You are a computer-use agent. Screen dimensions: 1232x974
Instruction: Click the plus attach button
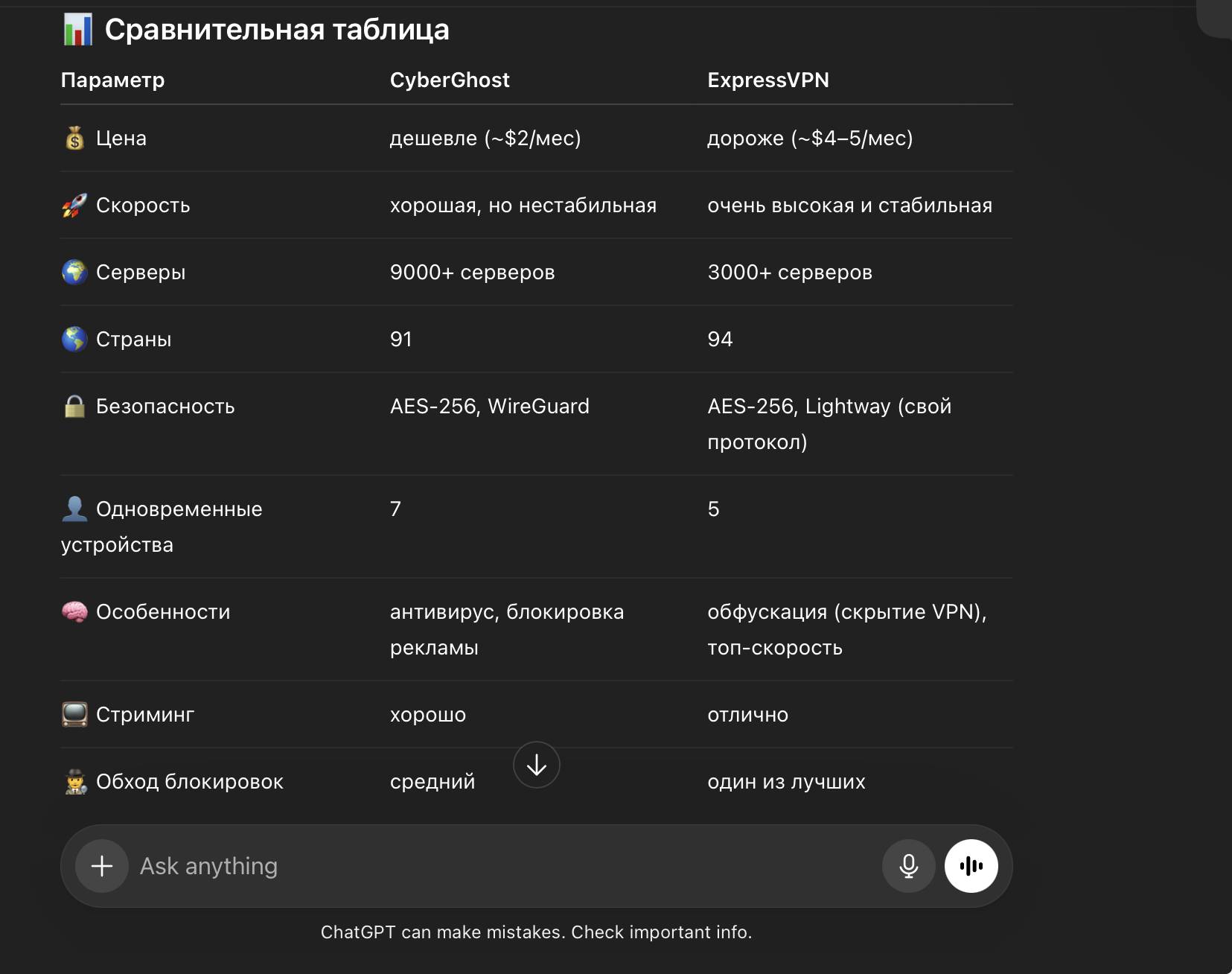[x=102, y=866]
